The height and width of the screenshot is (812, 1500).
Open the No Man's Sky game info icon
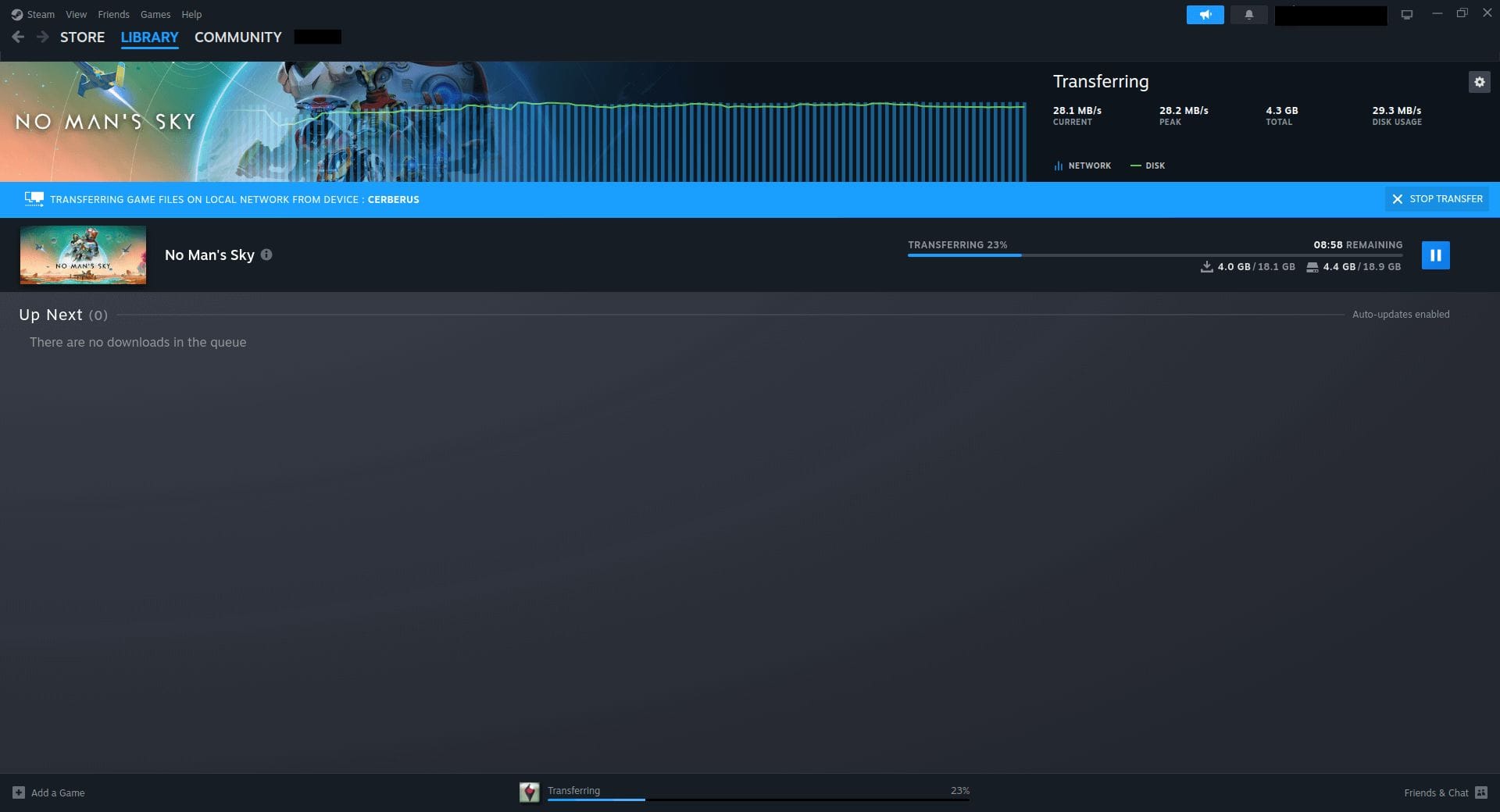[x=266, y=255]
